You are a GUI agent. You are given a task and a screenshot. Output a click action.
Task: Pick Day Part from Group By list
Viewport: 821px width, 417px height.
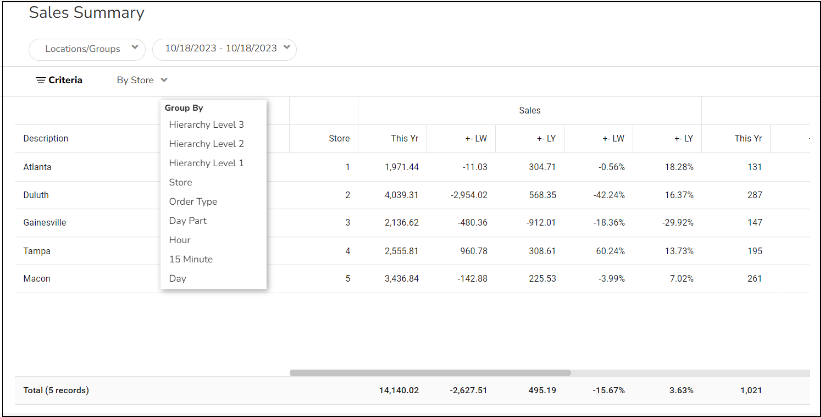click(189, 221)
